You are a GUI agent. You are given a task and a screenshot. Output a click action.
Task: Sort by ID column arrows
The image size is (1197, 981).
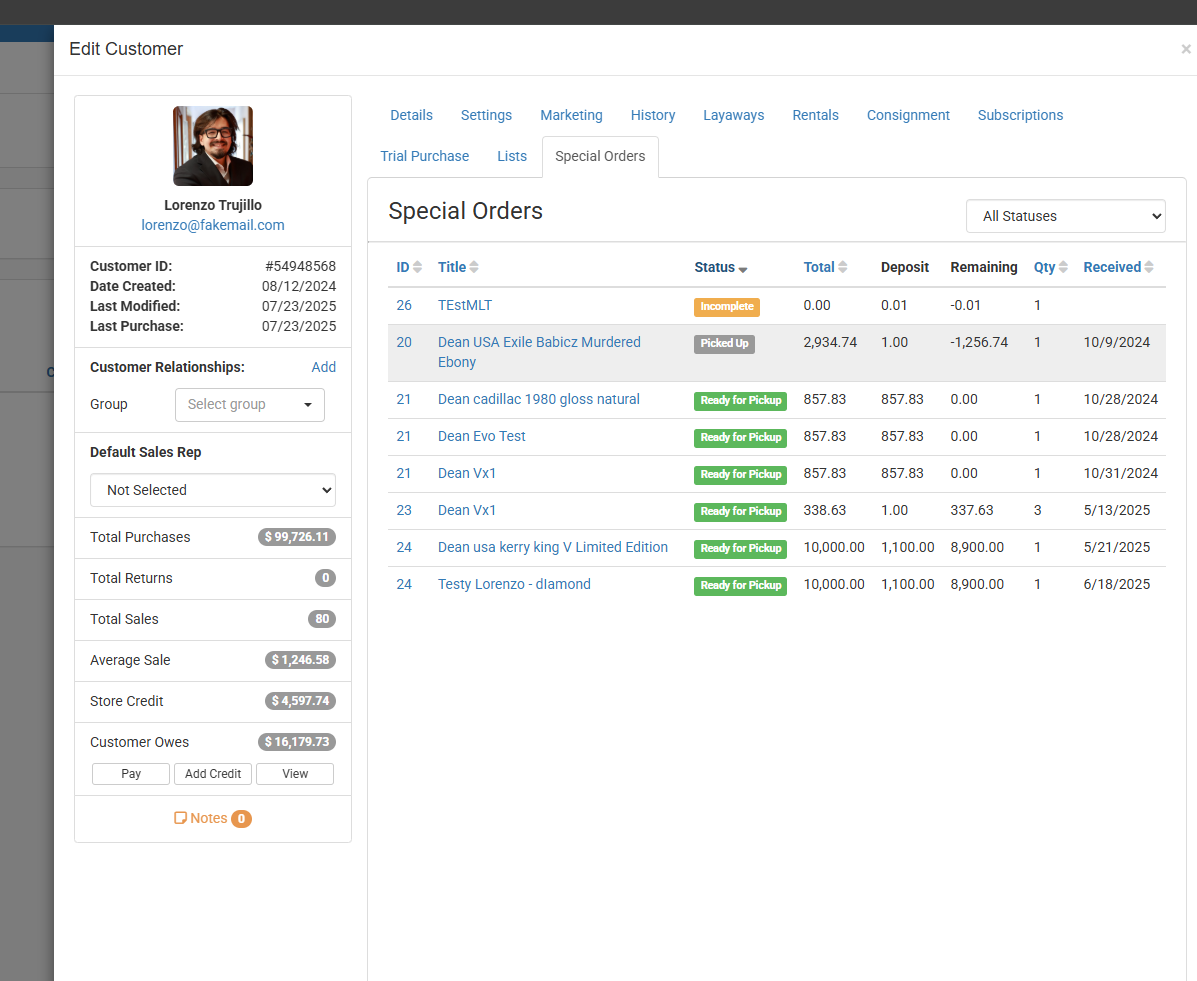click(x=417, y=267)
